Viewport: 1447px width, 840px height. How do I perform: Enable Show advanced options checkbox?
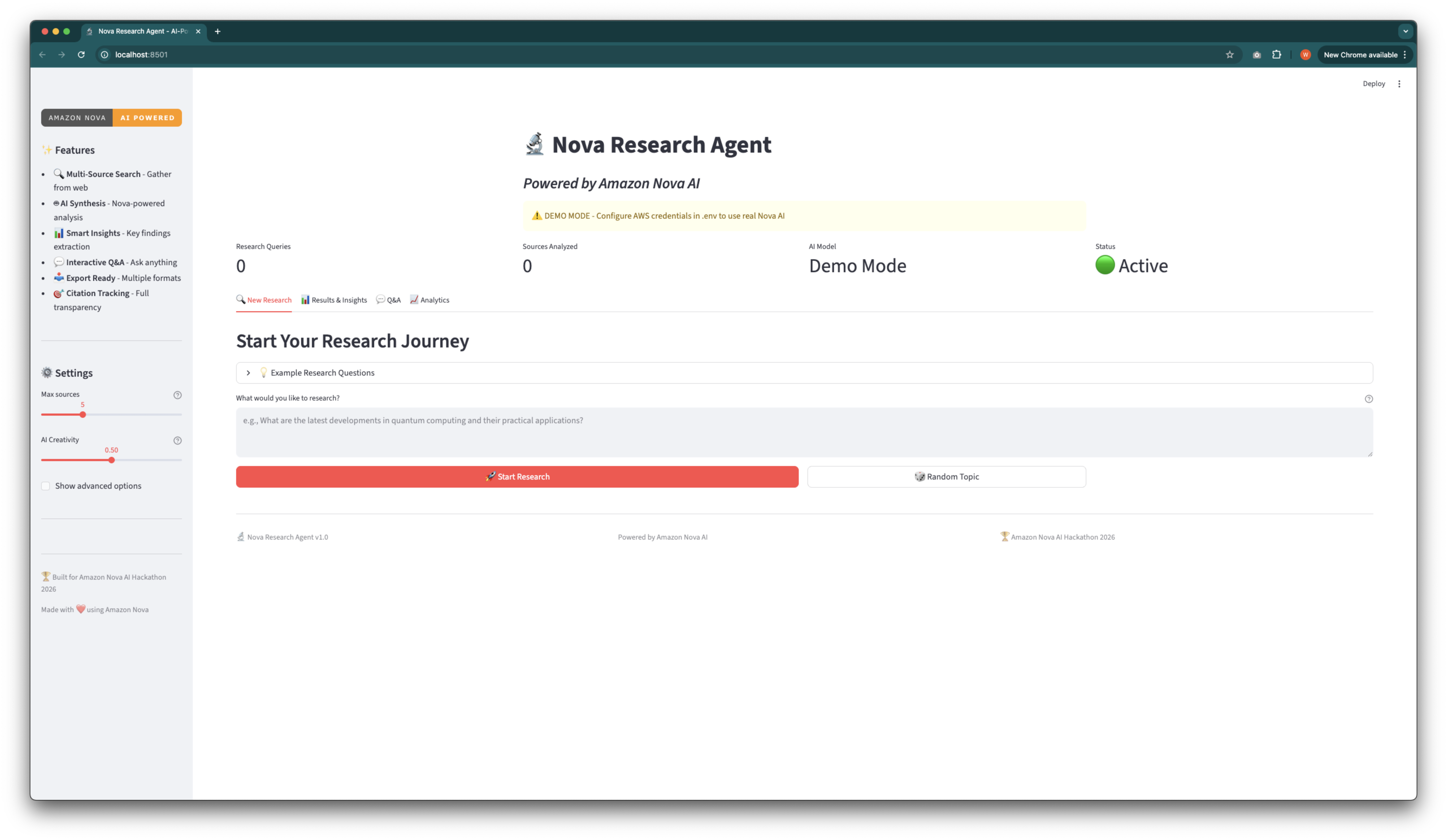point(45,486)
